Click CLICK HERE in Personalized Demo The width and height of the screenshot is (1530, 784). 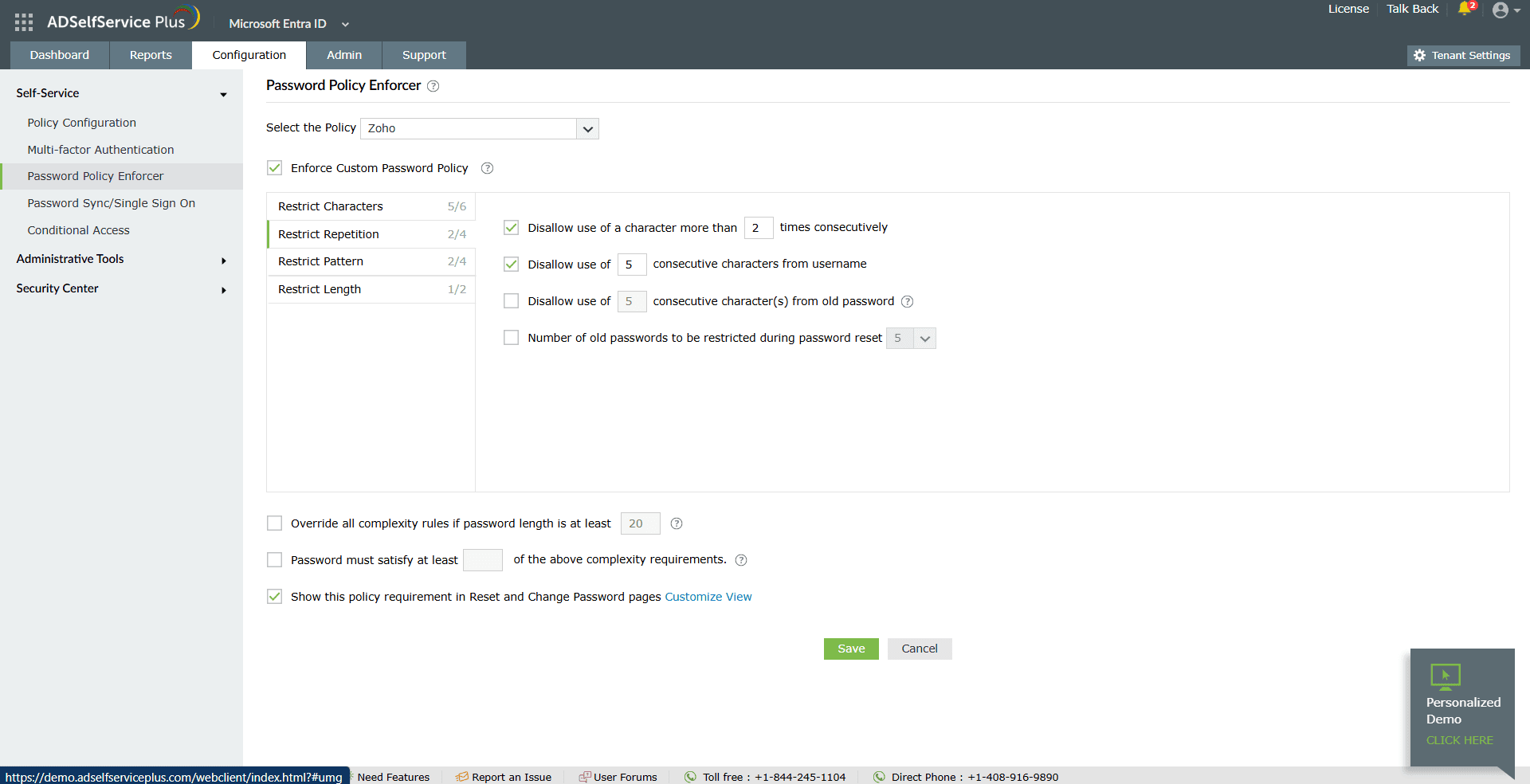[x=1460, y=740]
